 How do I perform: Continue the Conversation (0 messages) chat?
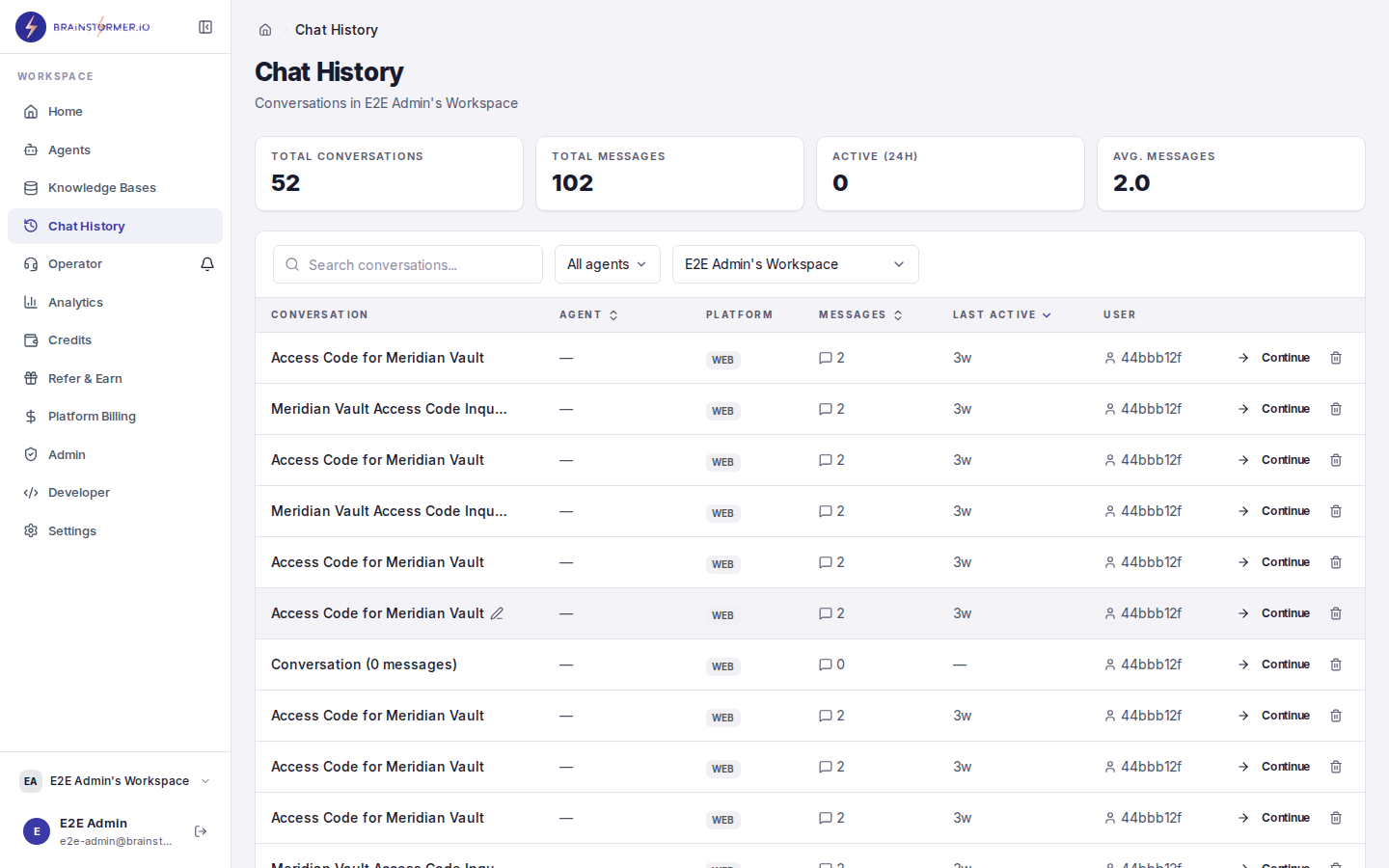tap(1274, 665)
